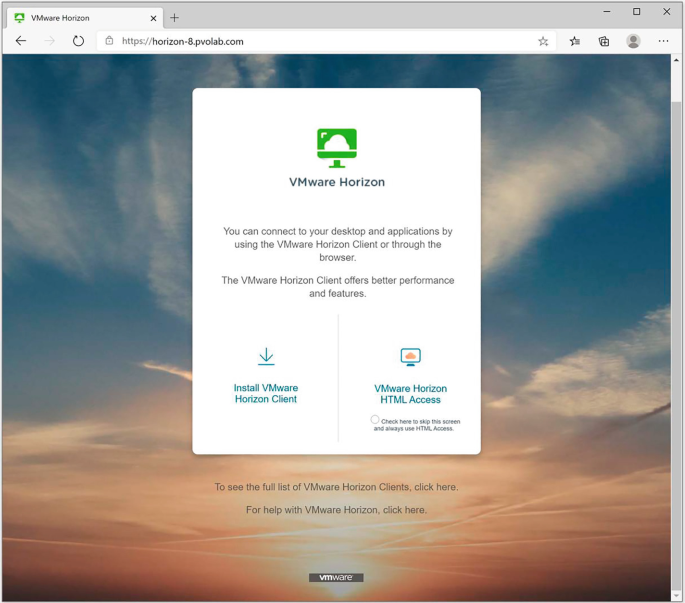This screenshot has width=685, height=603.
Task: Open the Collections icon in the toolbar
Action: (604, 41)
